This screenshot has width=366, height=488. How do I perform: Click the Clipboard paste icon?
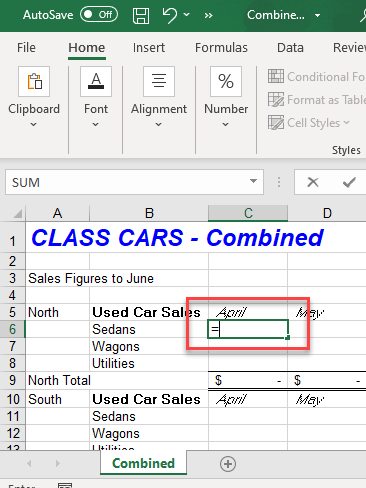[x=34, y=81]
